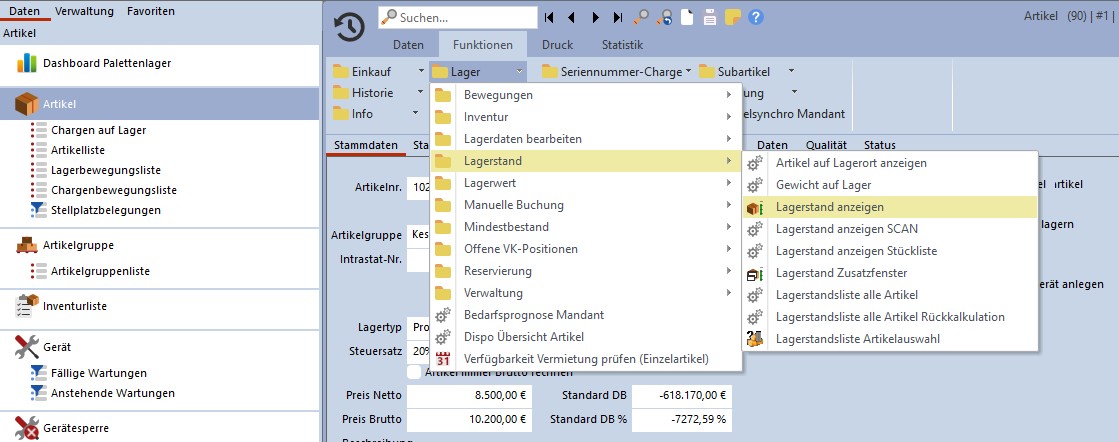1119x442 pixels.
Task: Click the Gerät wrench tools icon
Action: pos(26,347)
